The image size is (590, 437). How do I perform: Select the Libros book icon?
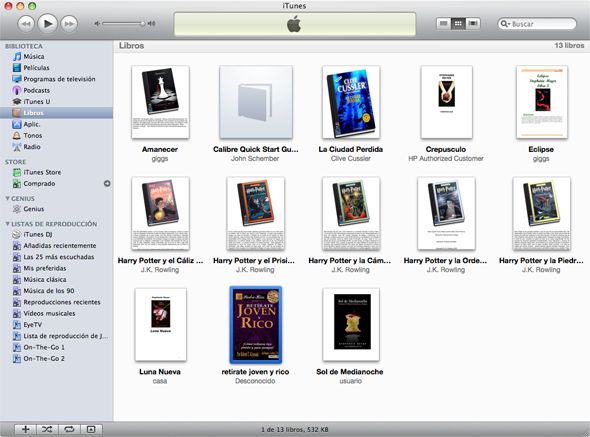point(17,113)
